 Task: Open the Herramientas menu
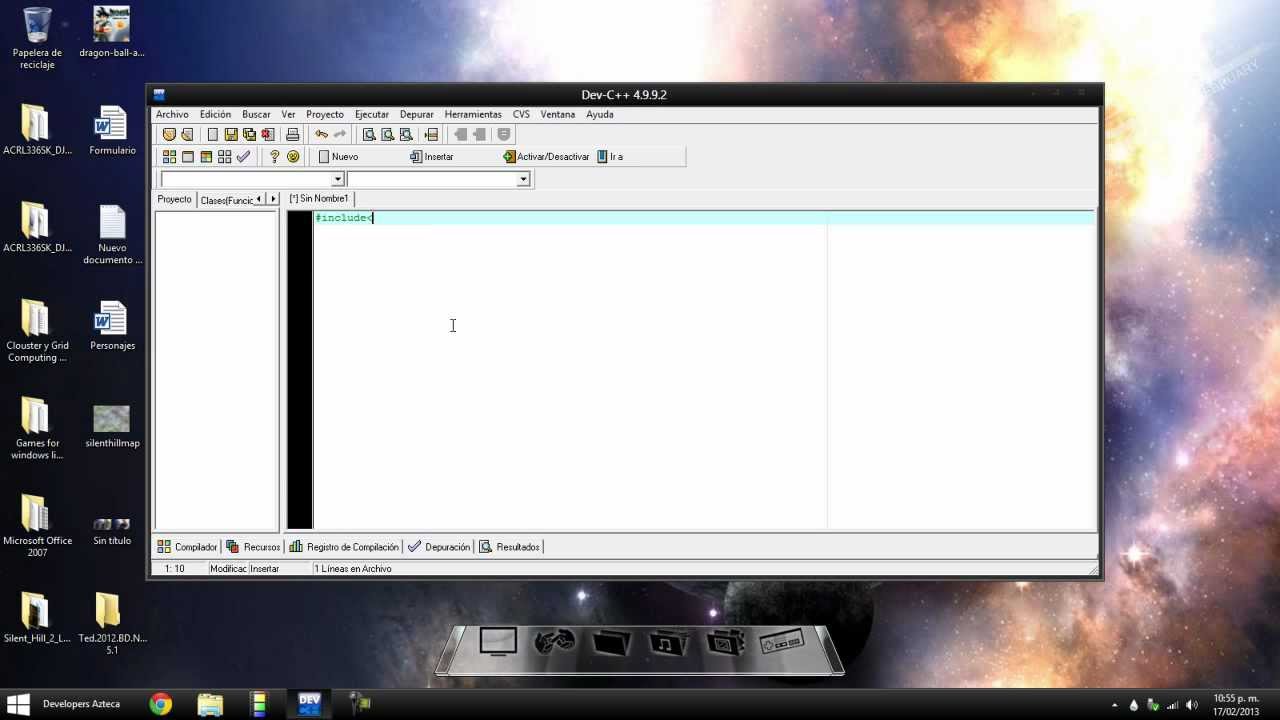(473, 114)
